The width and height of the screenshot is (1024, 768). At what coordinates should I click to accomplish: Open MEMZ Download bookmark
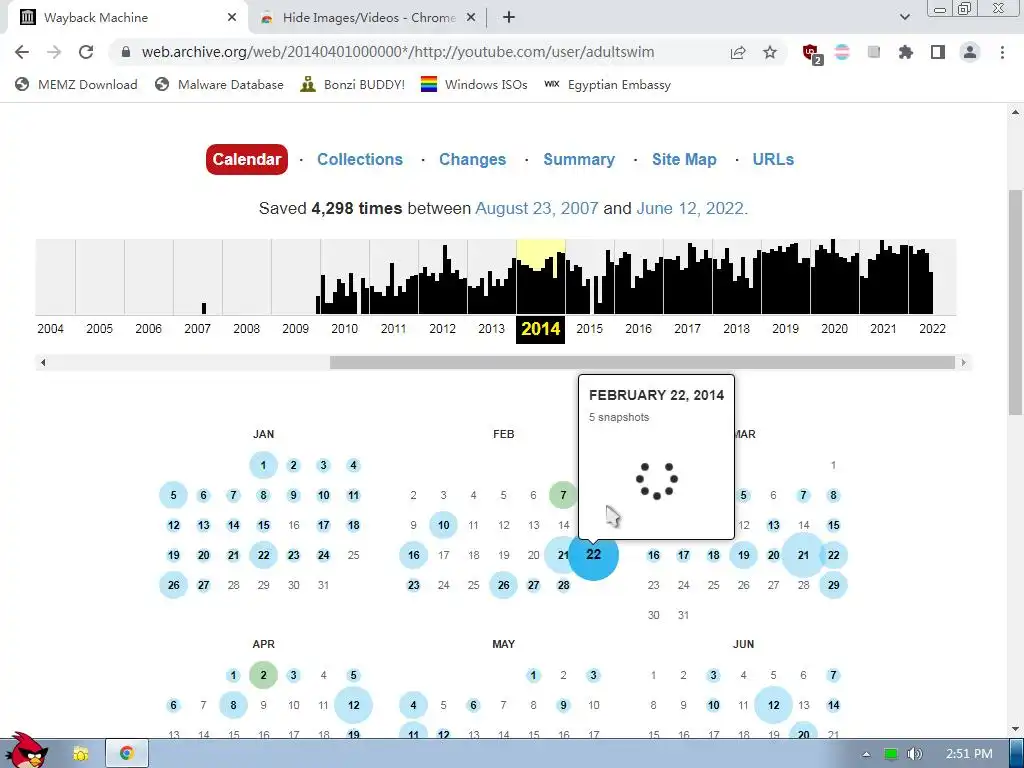76,84
